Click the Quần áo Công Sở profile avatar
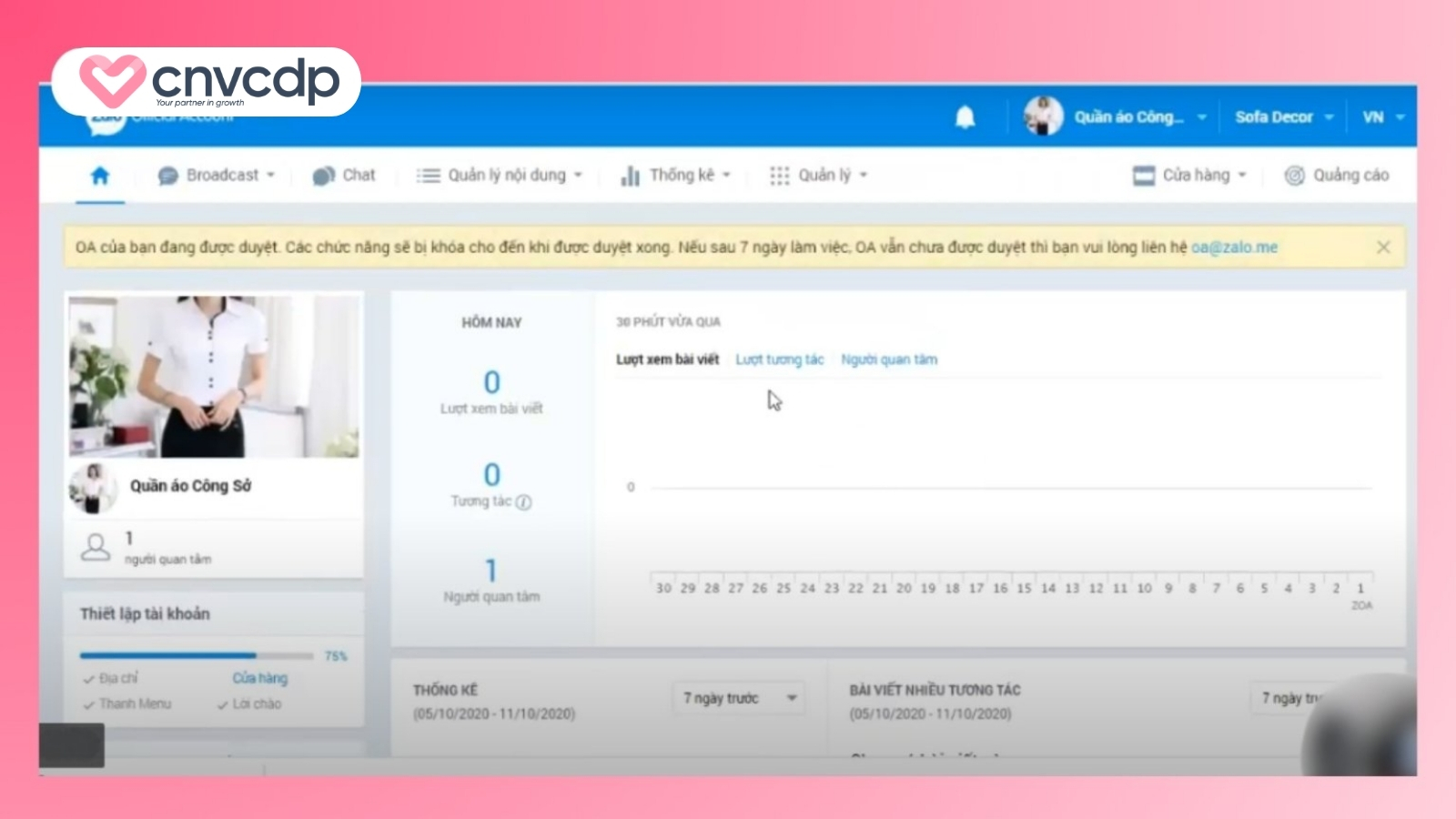The height and width of the screenshot is (819, 1456). 93,488
